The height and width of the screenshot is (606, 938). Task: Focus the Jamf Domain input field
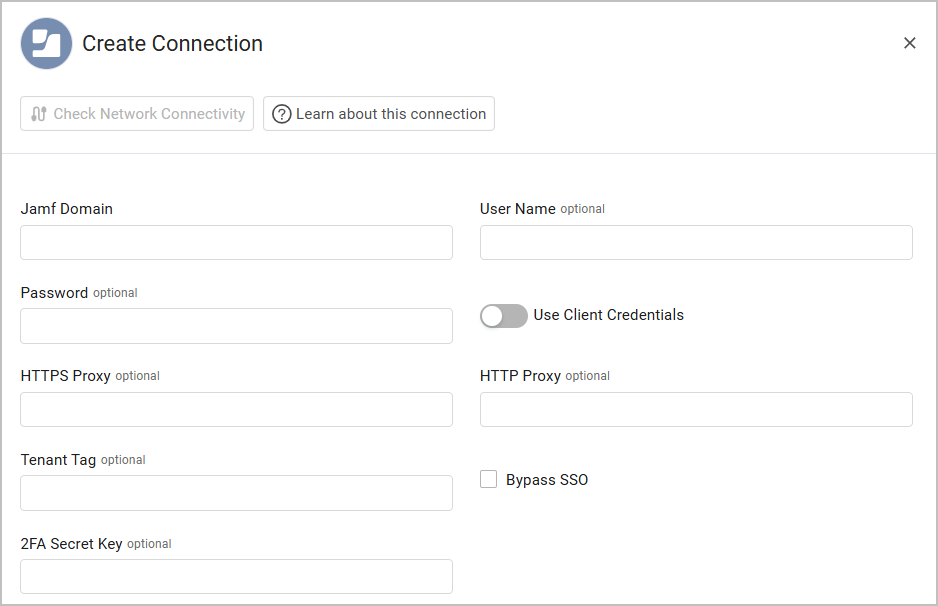[236, 243]
